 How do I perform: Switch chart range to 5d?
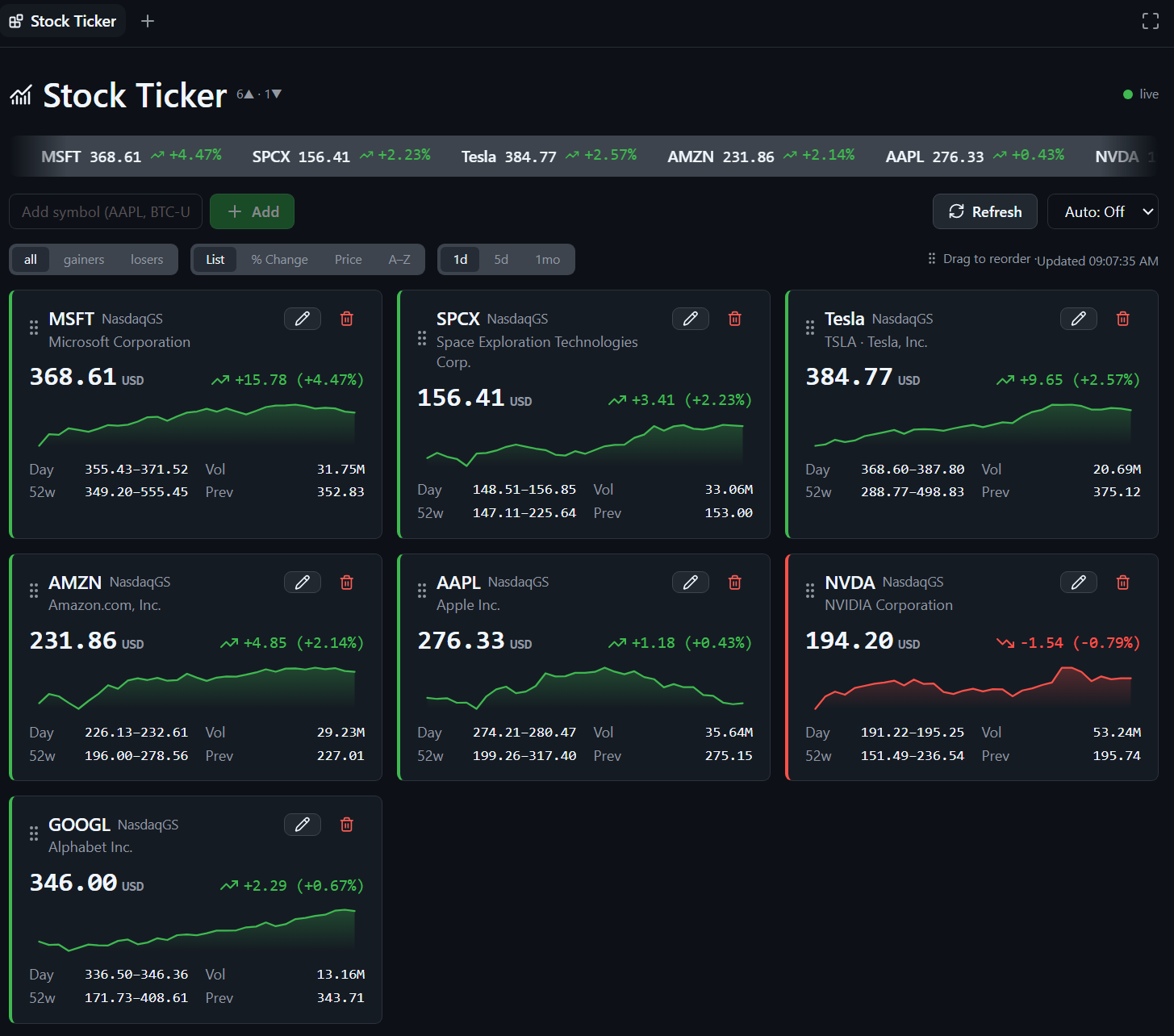point(501,260)
